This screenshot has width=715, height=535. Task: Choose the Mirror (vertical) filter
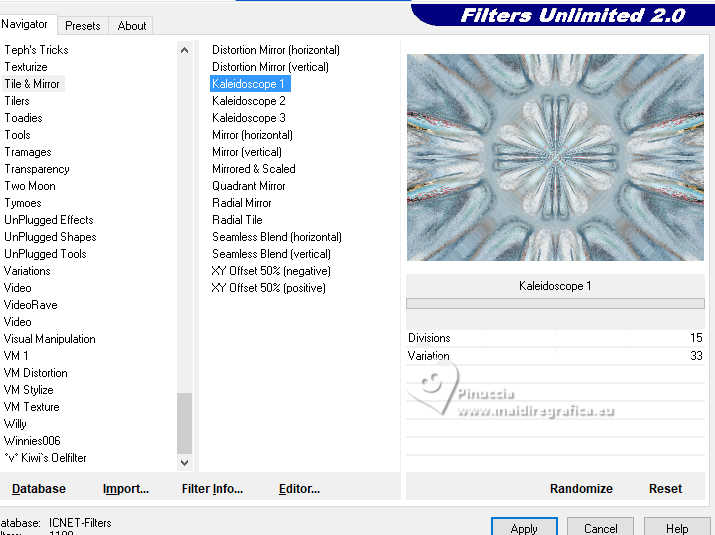pos(247,152)
